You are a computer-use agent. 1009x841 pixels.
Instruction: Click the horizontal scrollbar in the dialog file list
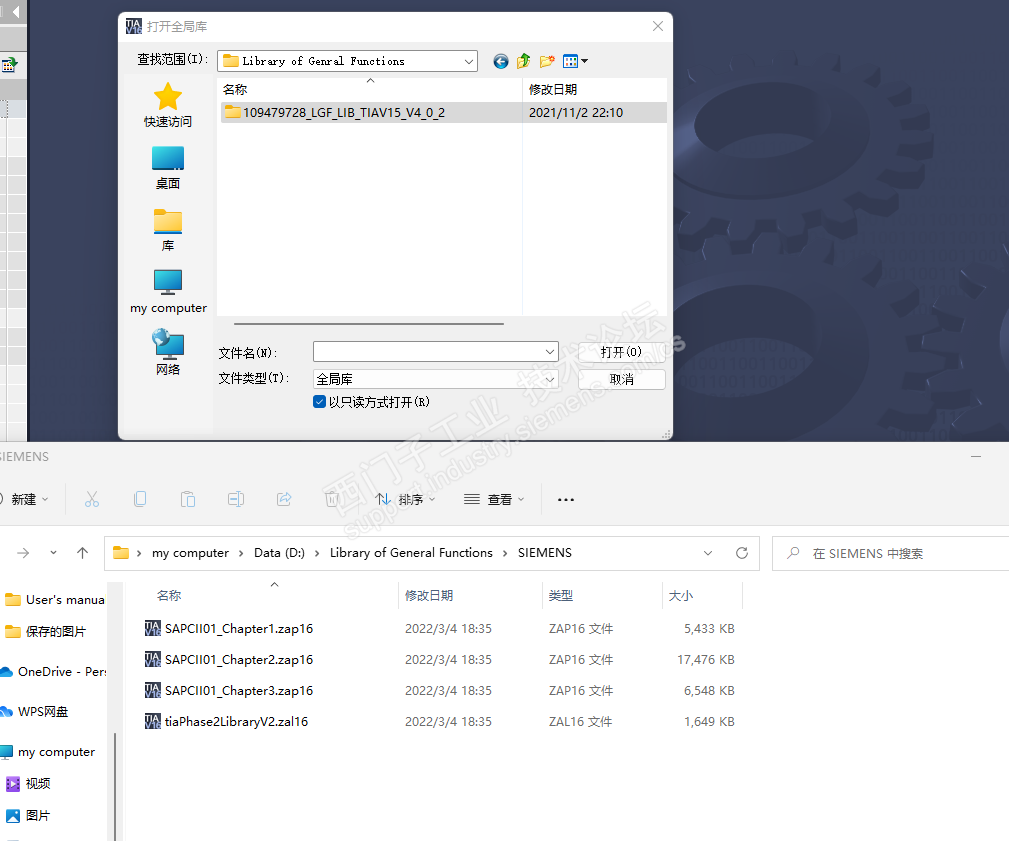369,324
